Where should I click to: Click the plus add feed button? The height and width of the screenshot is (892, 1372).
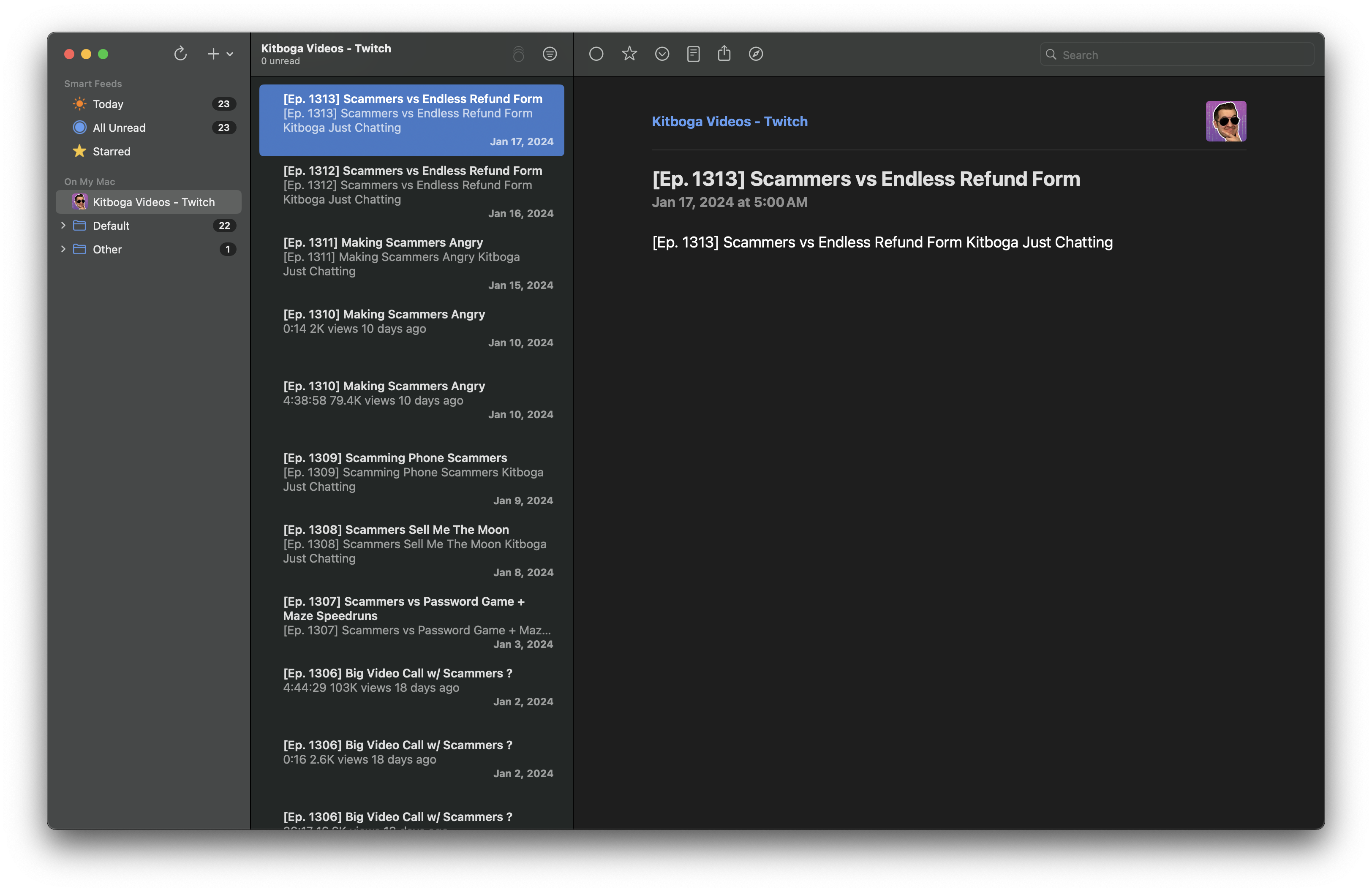(x=213, y=54)
